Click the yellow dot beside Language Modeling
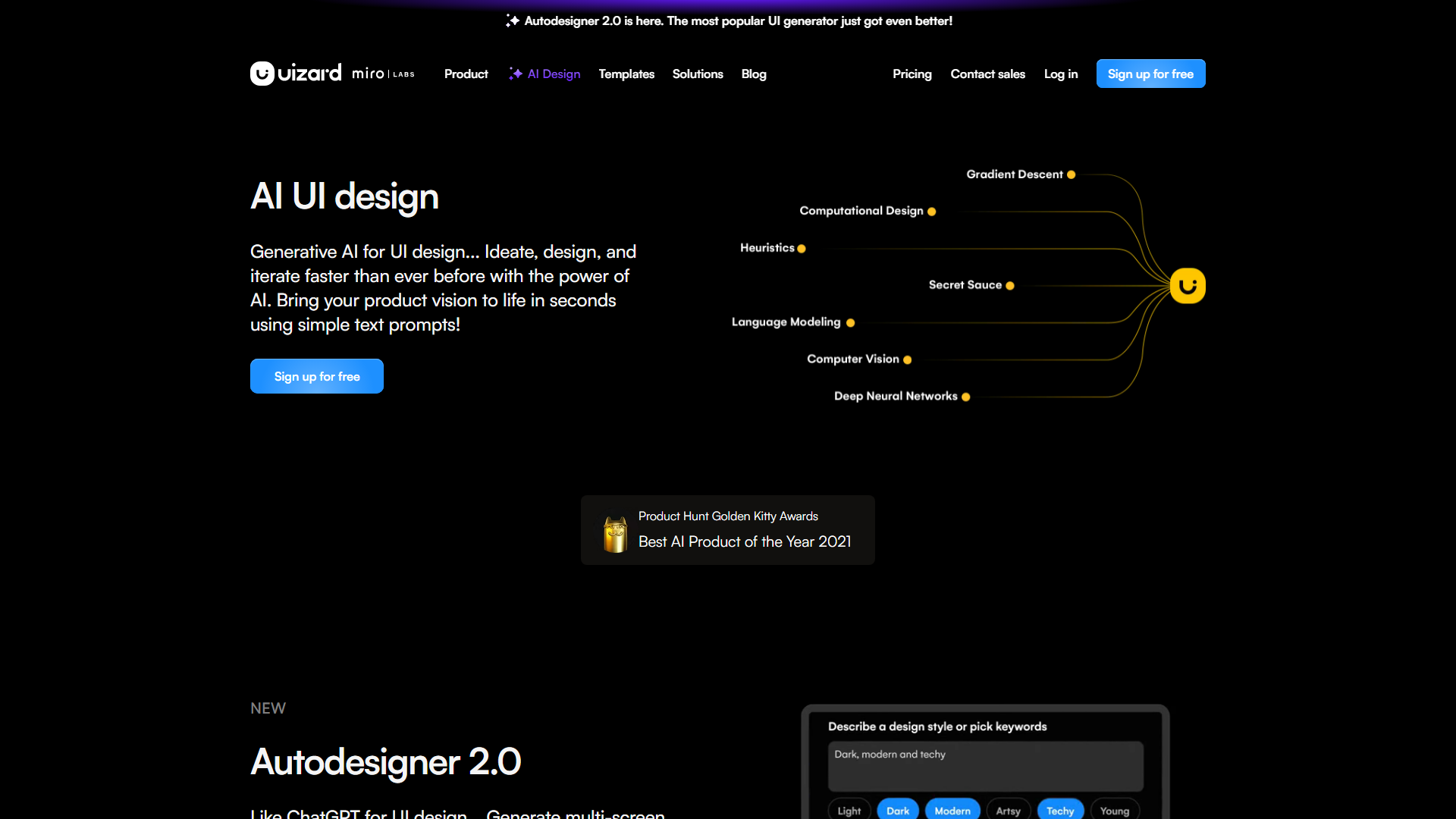 point(851,323)
